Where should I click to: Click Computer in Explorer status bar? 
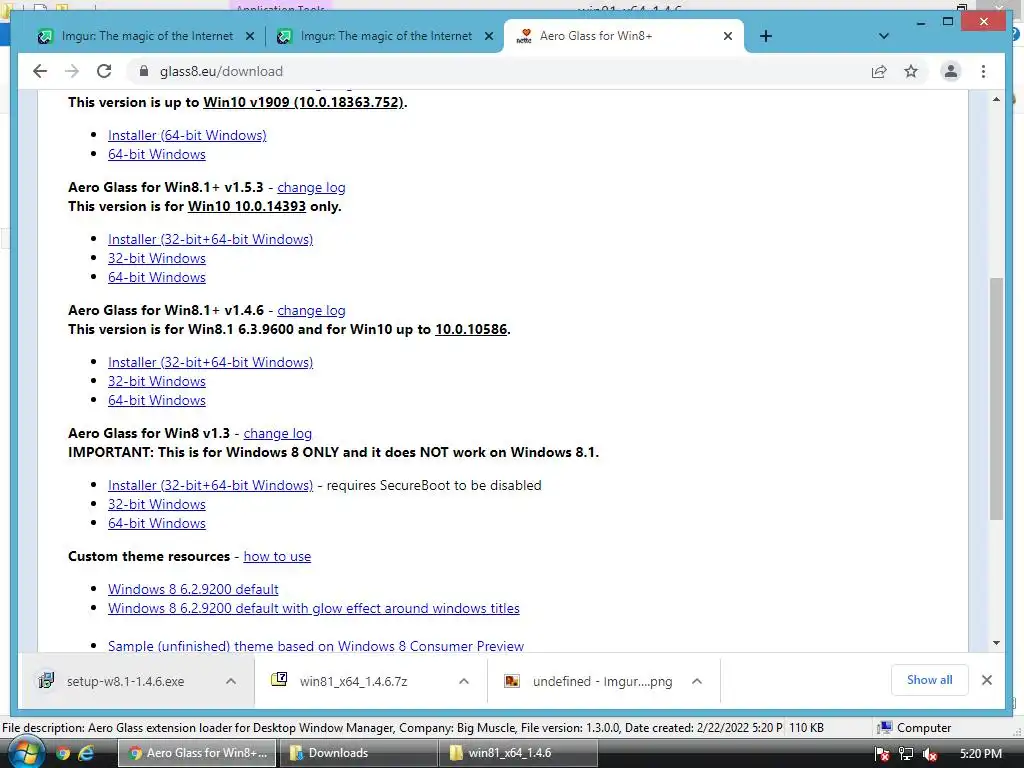pyautogui.click(x=914, y=728)
